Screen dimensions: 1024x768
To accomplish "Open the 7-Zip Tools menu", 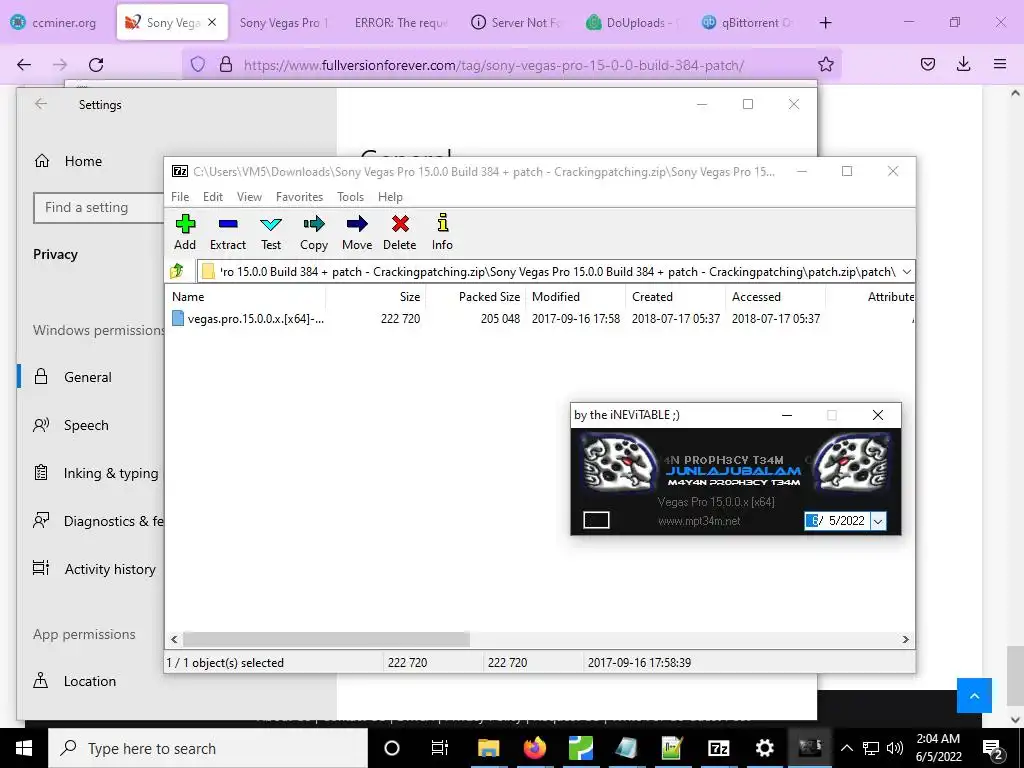I will pyautogui.click(x=350, y=197).
